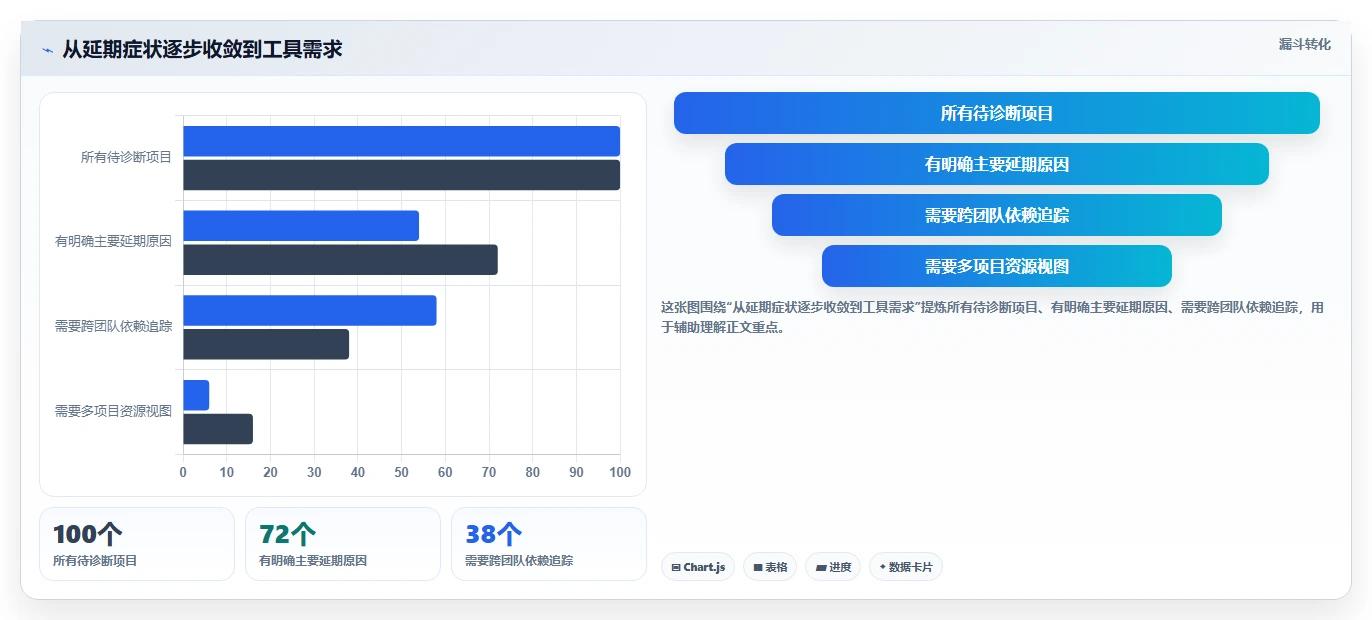The height and width of the screenshot is (620, 1372).
Task: Select the 需要跨团队依赖追踪 funnel stage
Action: coord(996,215)
